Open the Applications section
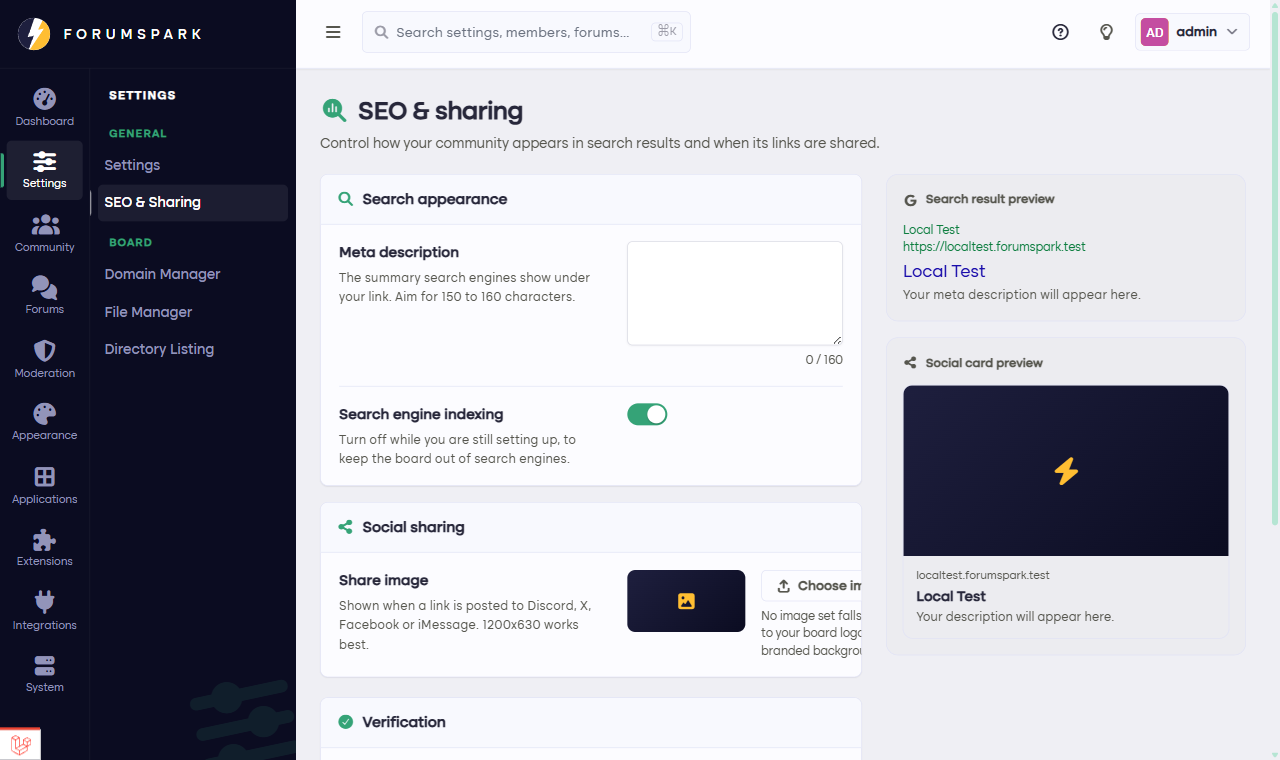The width and height of the screenshot is (1280, 760). point(44,485)
